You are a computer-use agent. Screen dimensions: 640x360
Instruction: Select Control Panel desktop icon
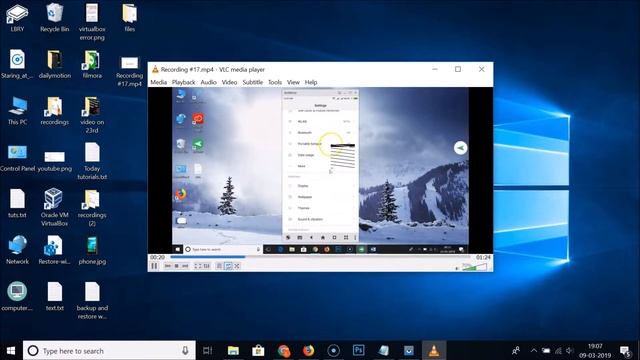pos(17,158)
